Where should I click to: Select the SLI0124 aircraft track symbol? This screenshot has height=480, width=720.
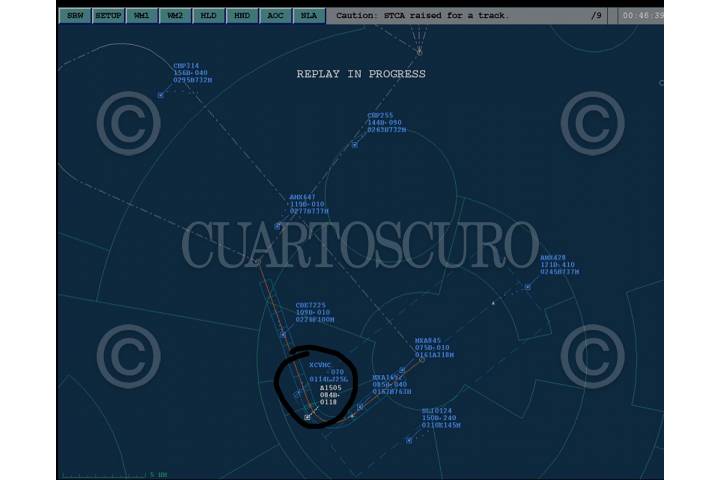[409, 439]
